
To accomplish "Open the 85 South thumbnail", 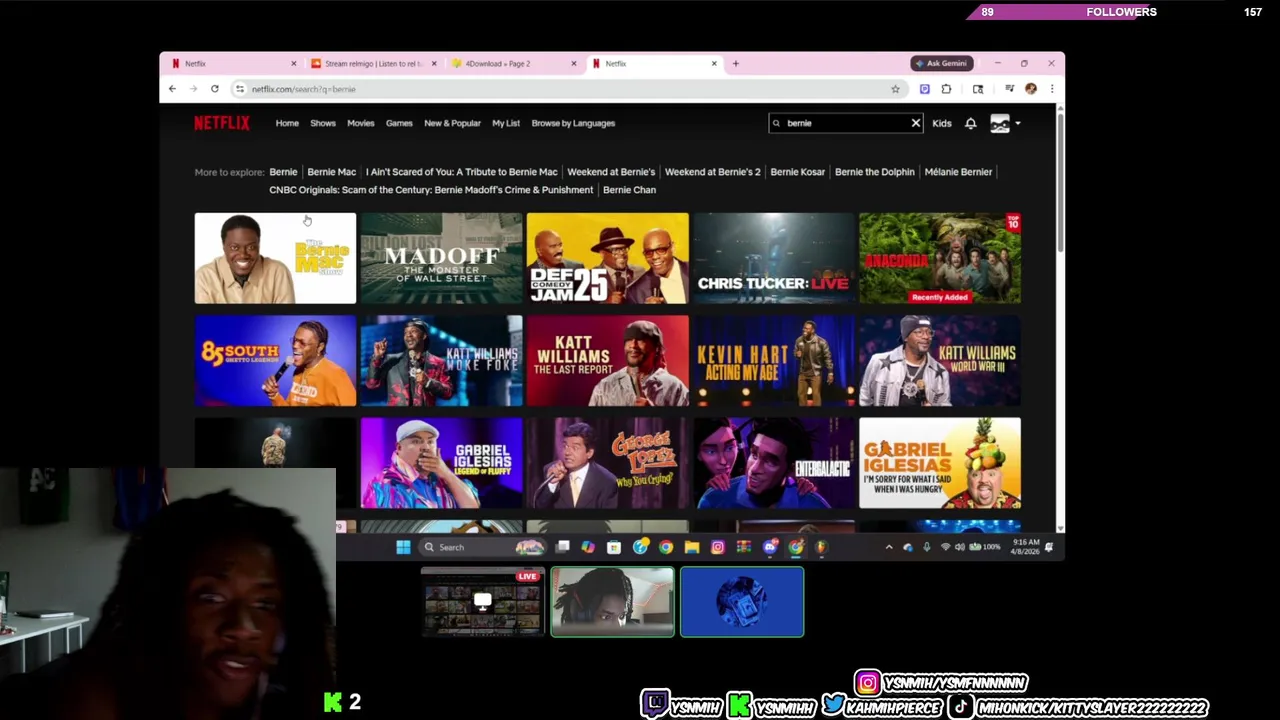I will pyautogui.click(x=275, y=361).
